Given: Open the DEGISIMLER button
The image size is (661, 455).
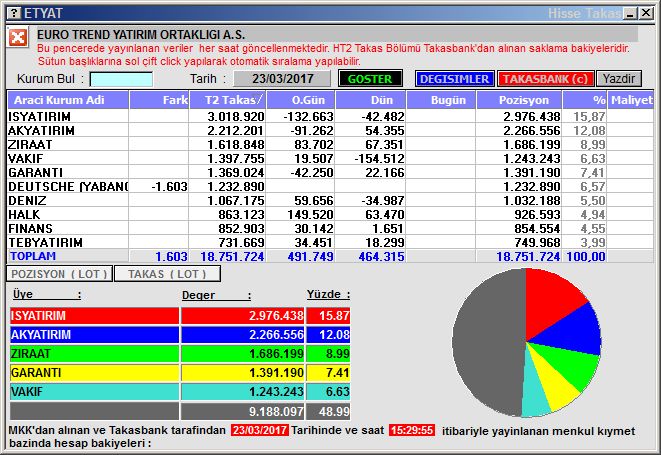Looking at the screenshot, I should click(454, 78).
